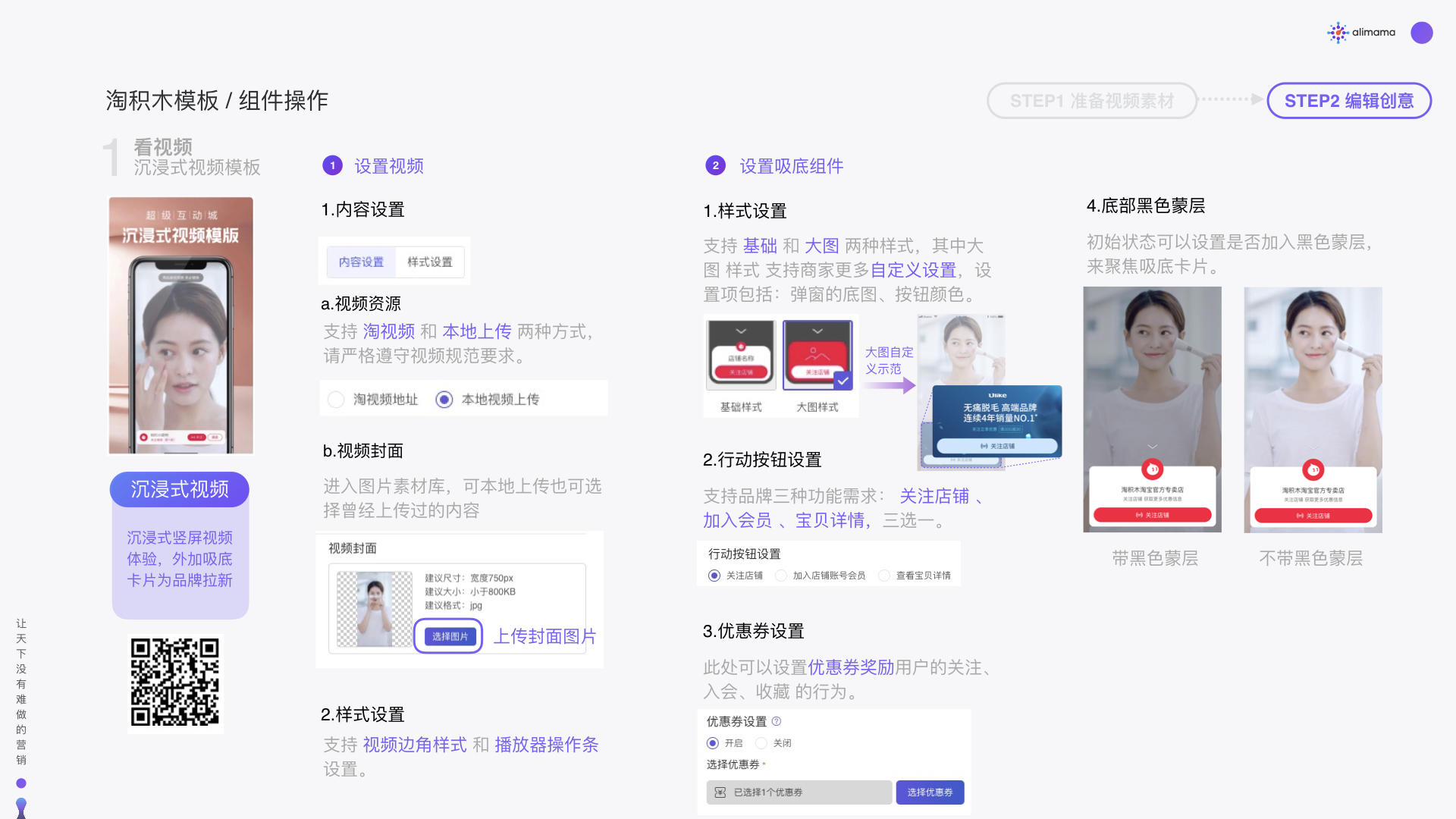The height and width of the screenshot is (819, 1456).
Task: Select the 淘视频地址 radio option
Action: pos(336,400)
